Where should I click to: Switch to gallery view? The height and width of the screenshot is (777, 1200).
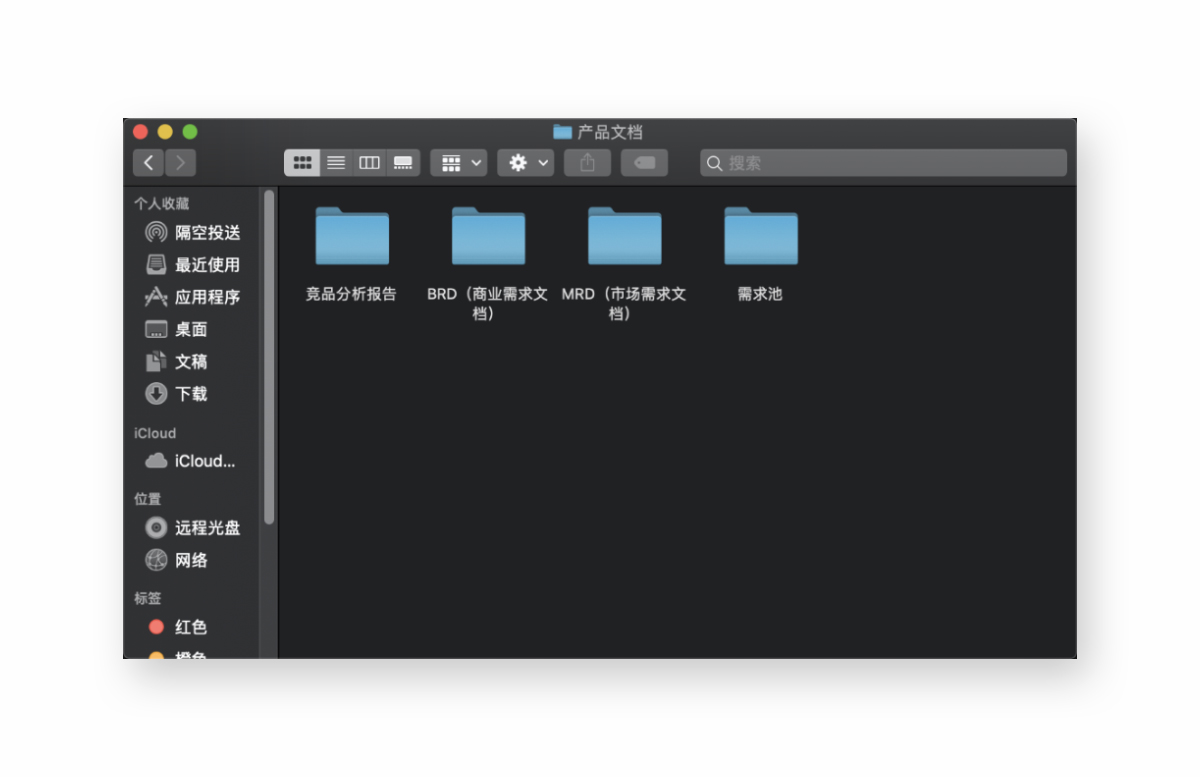(403, 163)
